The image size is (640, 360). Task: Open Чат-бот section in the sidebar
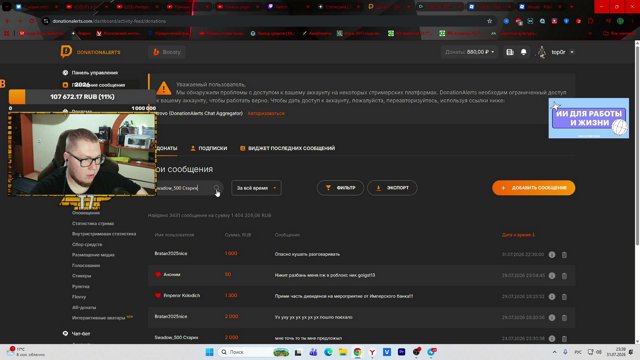click(x=81, y=333)
